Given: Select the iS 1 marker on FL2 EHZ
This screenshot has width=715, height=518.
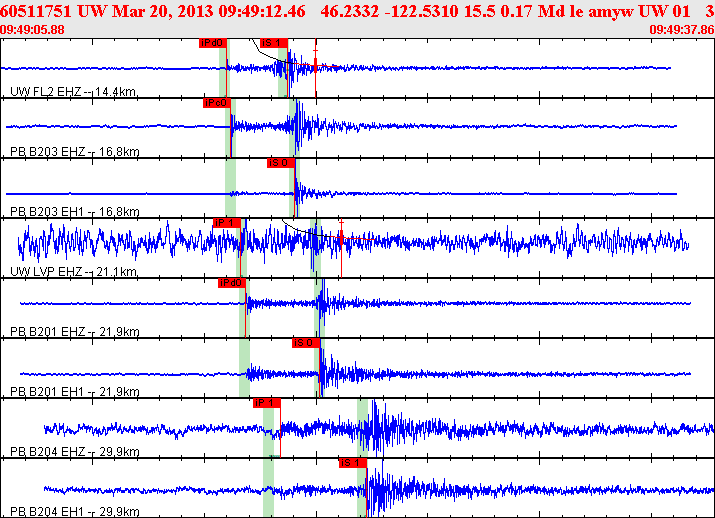Looking at the screenshot, I should point(274,43).
